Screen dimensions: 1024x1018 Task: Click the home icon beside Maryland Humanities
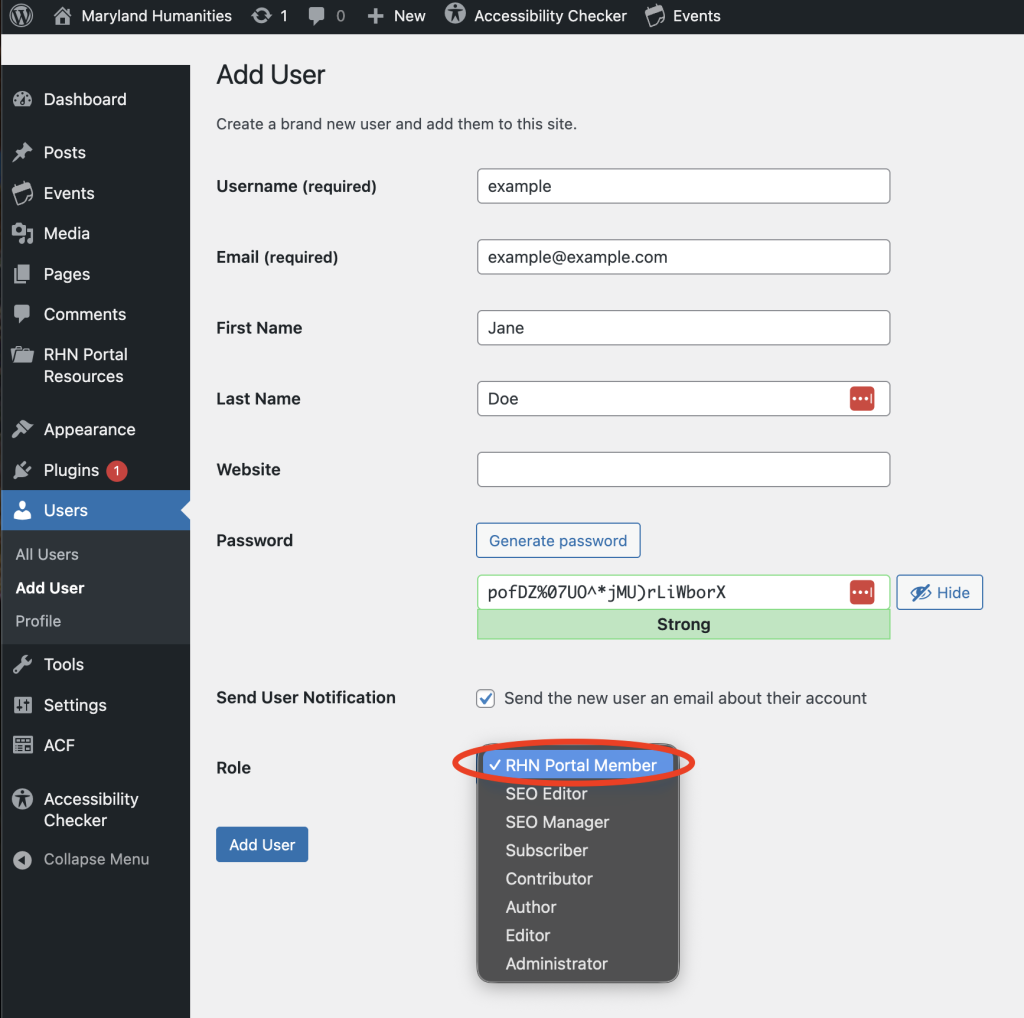62,16
